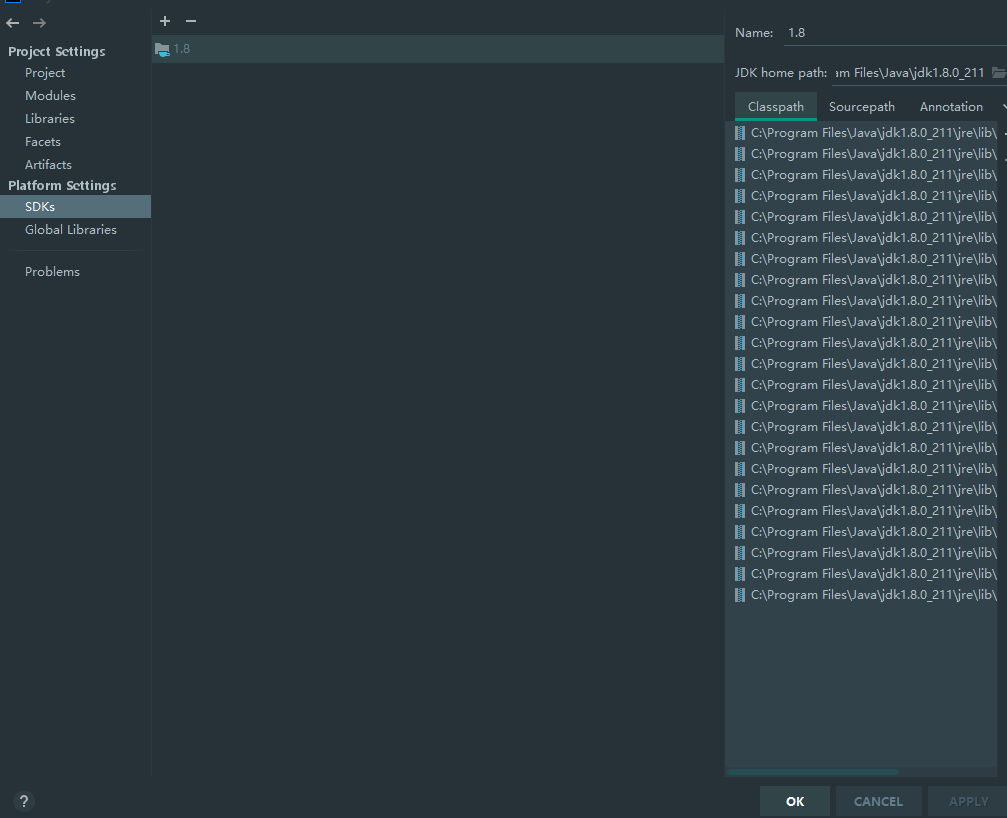Open Libraries settings page
Screen dimensions: 1007x818
(49, 119)
